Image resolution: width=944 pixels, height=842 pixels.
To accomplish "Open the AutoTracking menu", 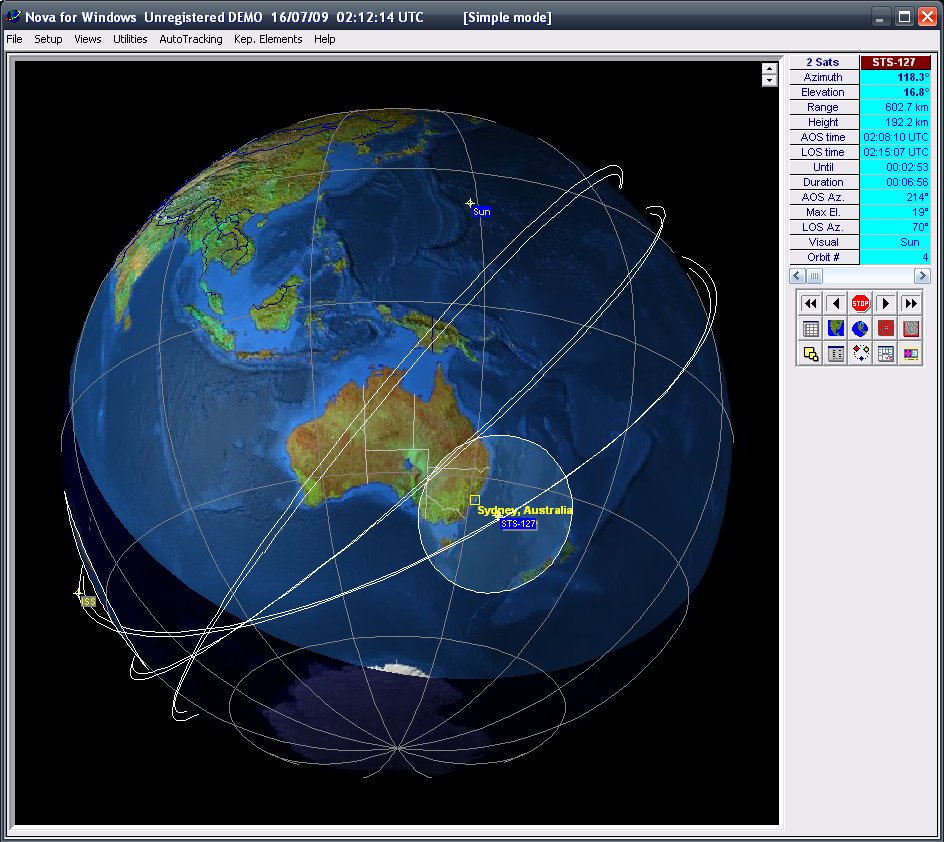I will click(191, 39).
